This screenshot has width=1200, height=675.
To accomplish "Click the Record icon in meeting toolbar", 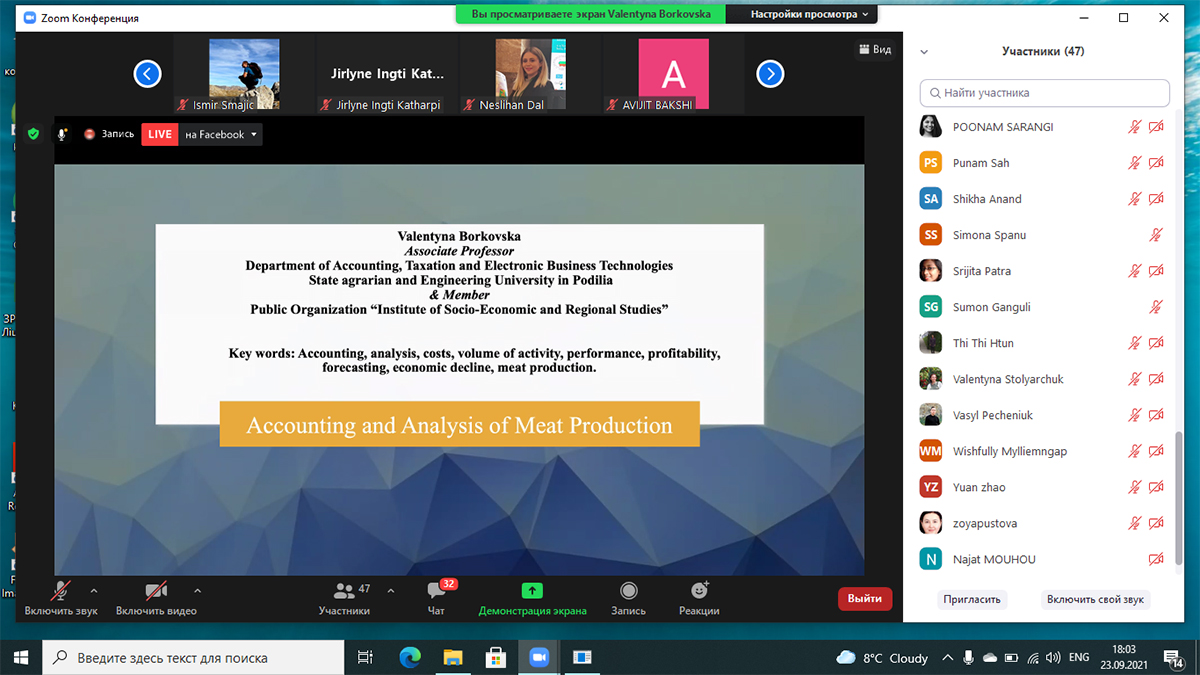I will pyautogui.click(x=628, y=592).
